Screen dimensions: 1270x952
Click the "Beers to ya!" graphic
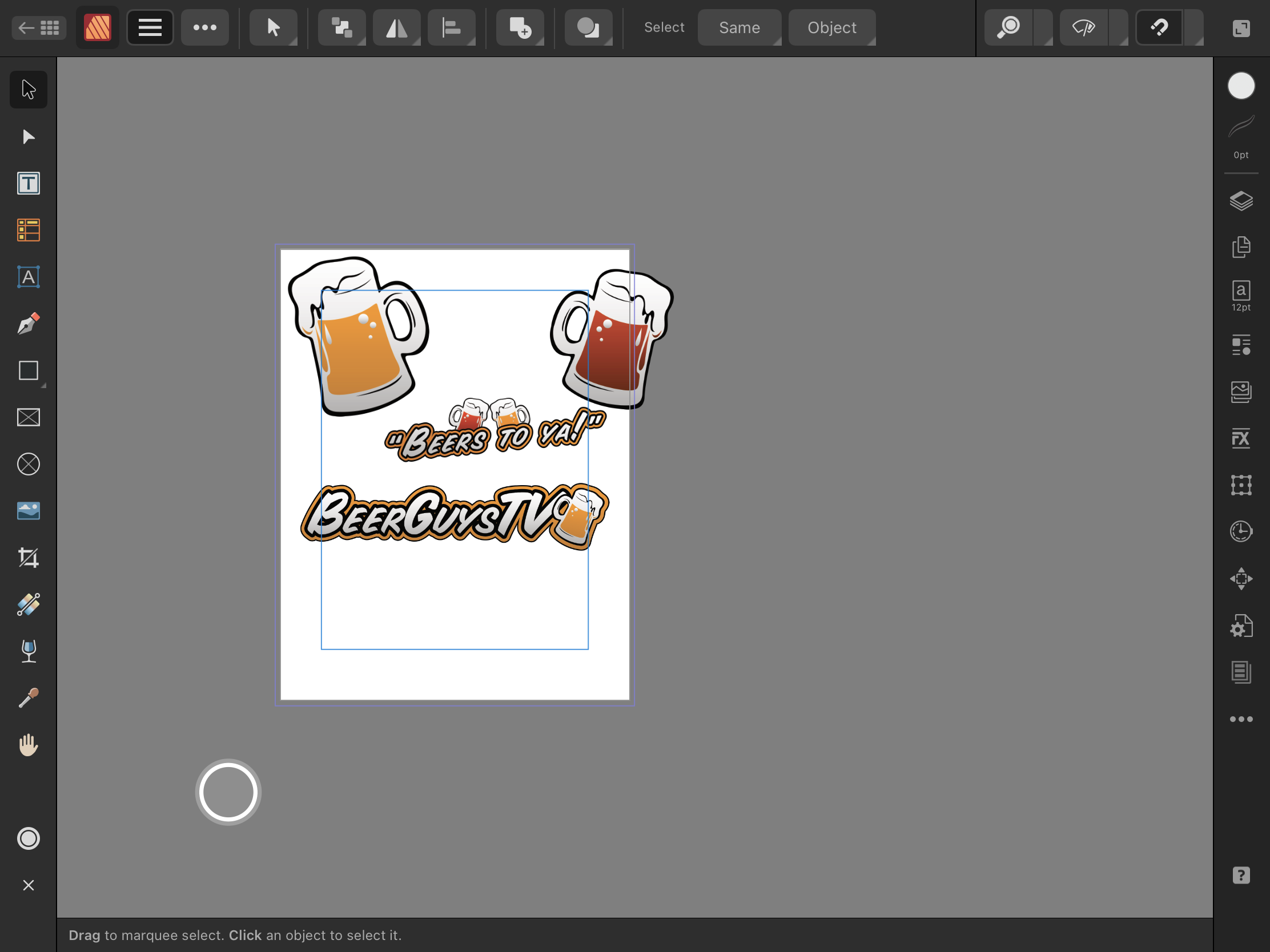point(495,429)
